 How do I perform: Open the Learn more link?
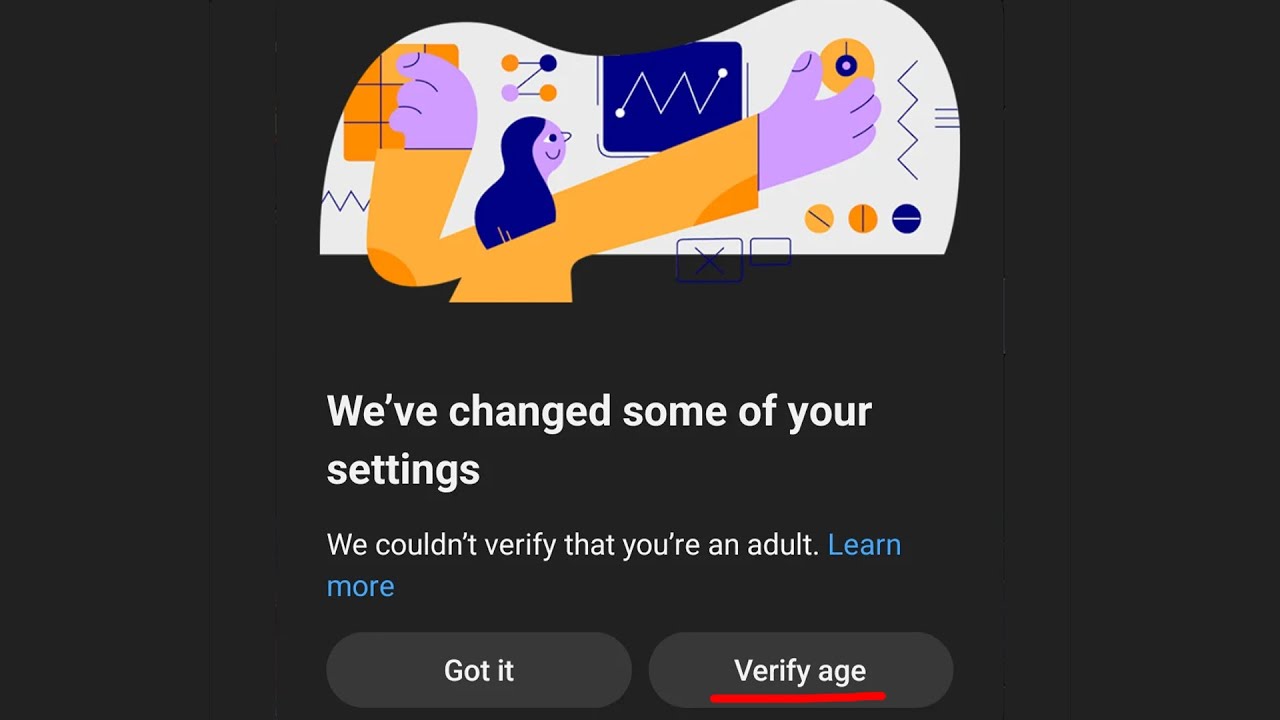pos(614,565)
